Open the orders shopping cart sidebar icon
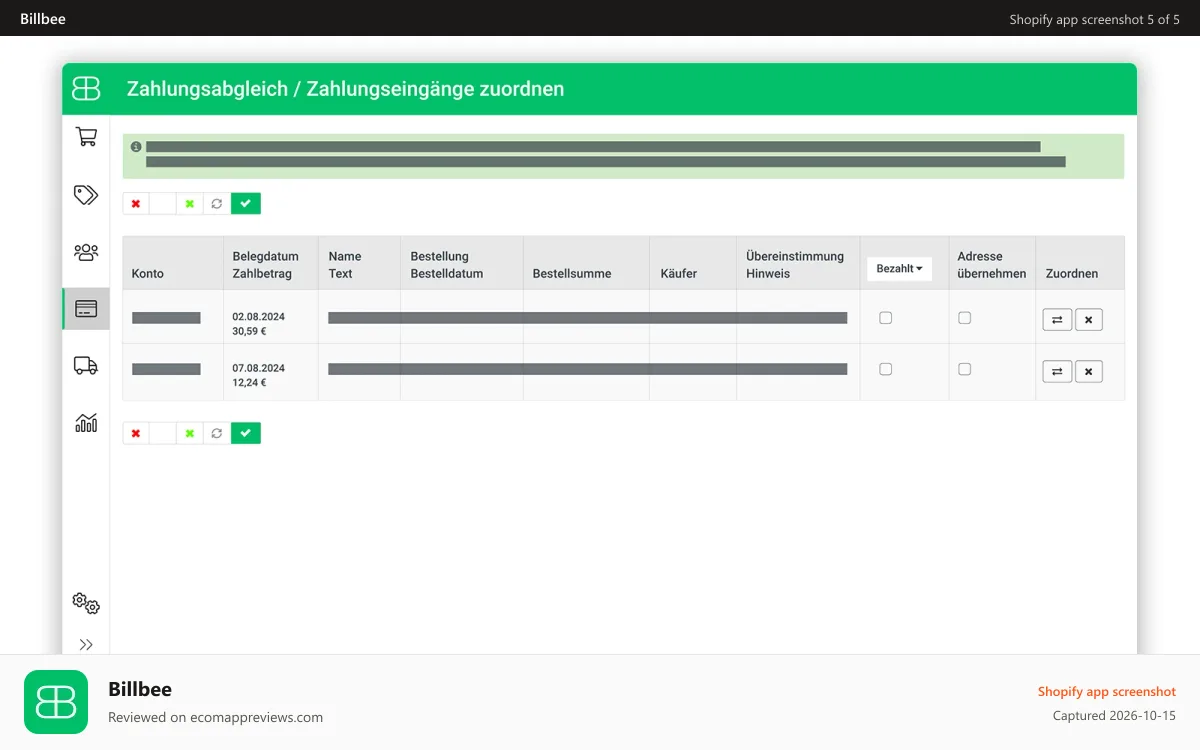The image size is (1200, 750). click(86, 137)
